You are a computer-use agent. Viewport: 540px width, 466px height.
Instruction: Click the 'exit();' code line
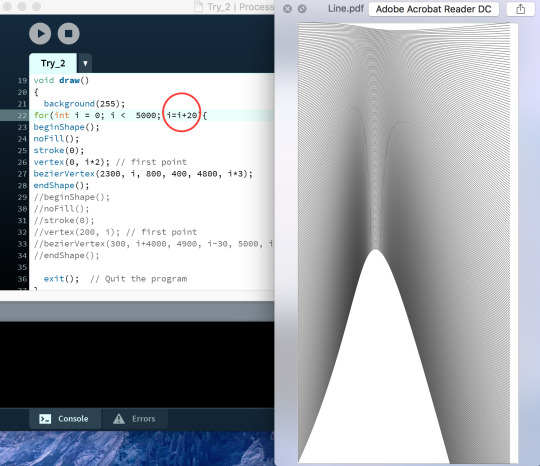pyautogui.click(x=61, y=279)
